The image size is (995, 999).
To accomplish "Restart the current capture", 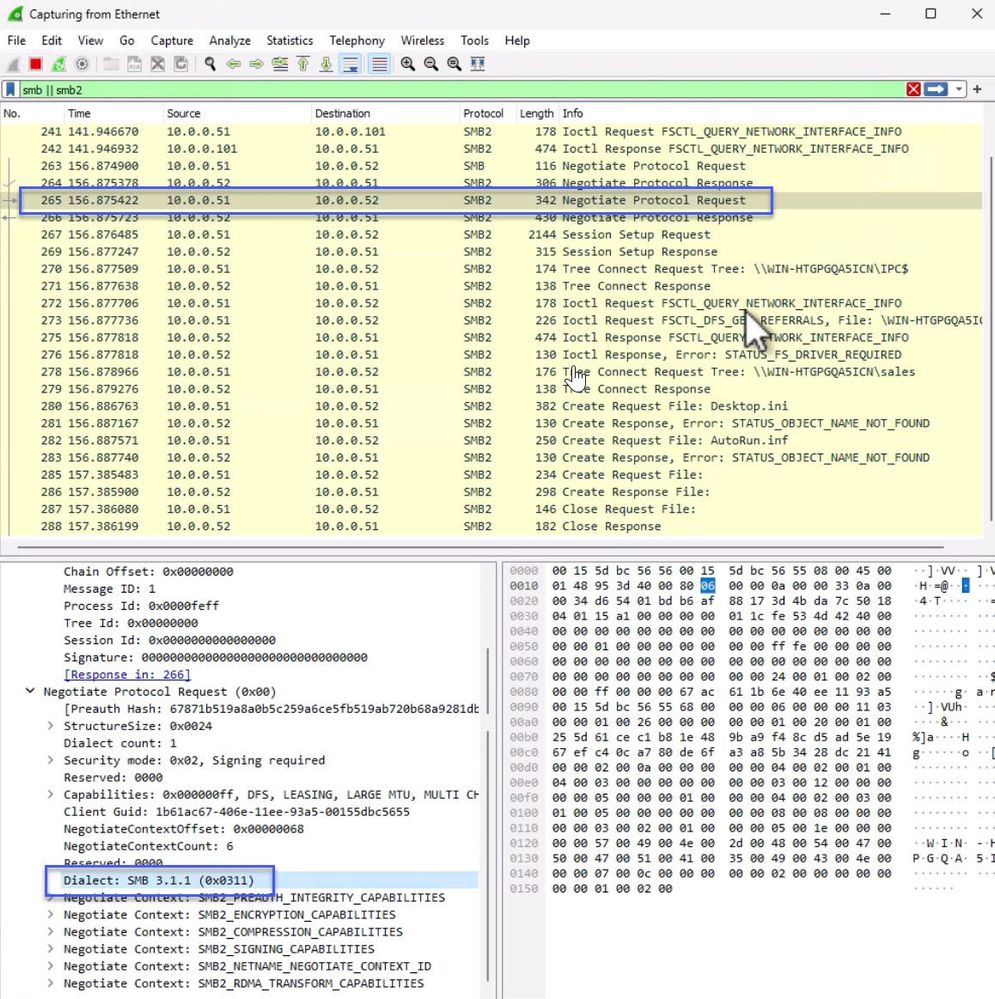I will 57,63.
